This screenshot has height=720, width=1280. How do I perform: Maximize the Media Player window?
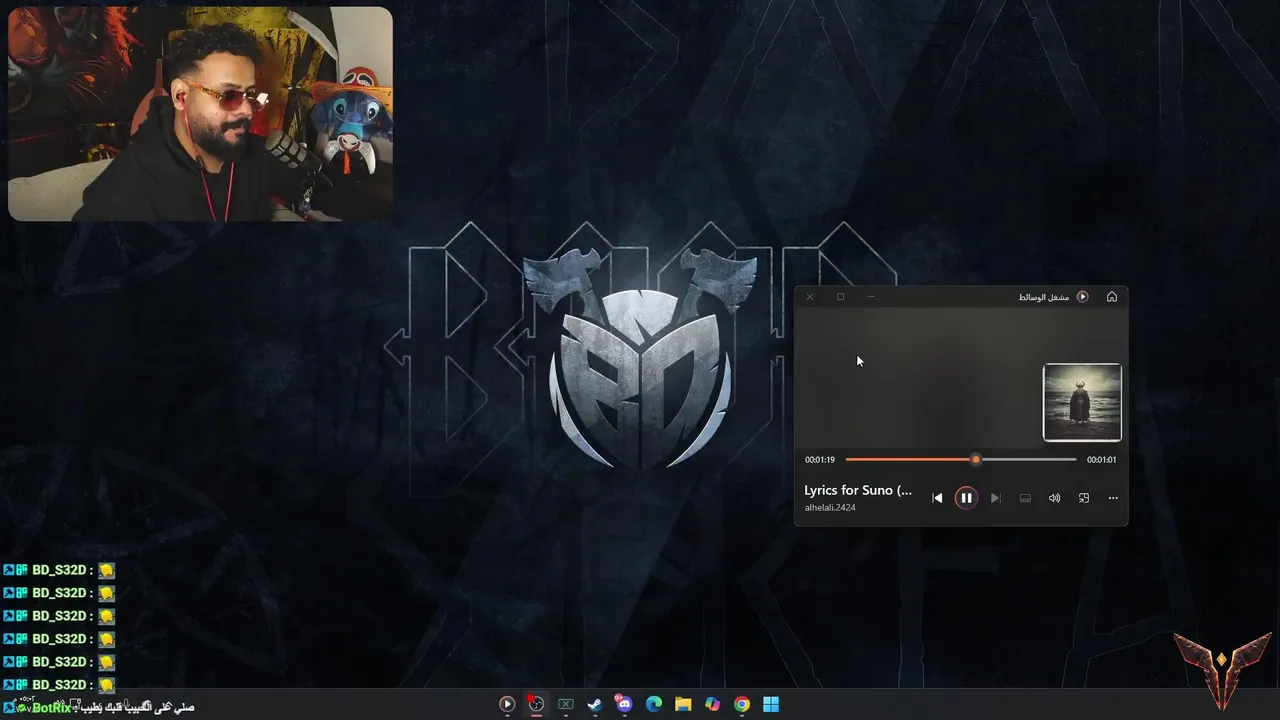click(x=841, y=297)
